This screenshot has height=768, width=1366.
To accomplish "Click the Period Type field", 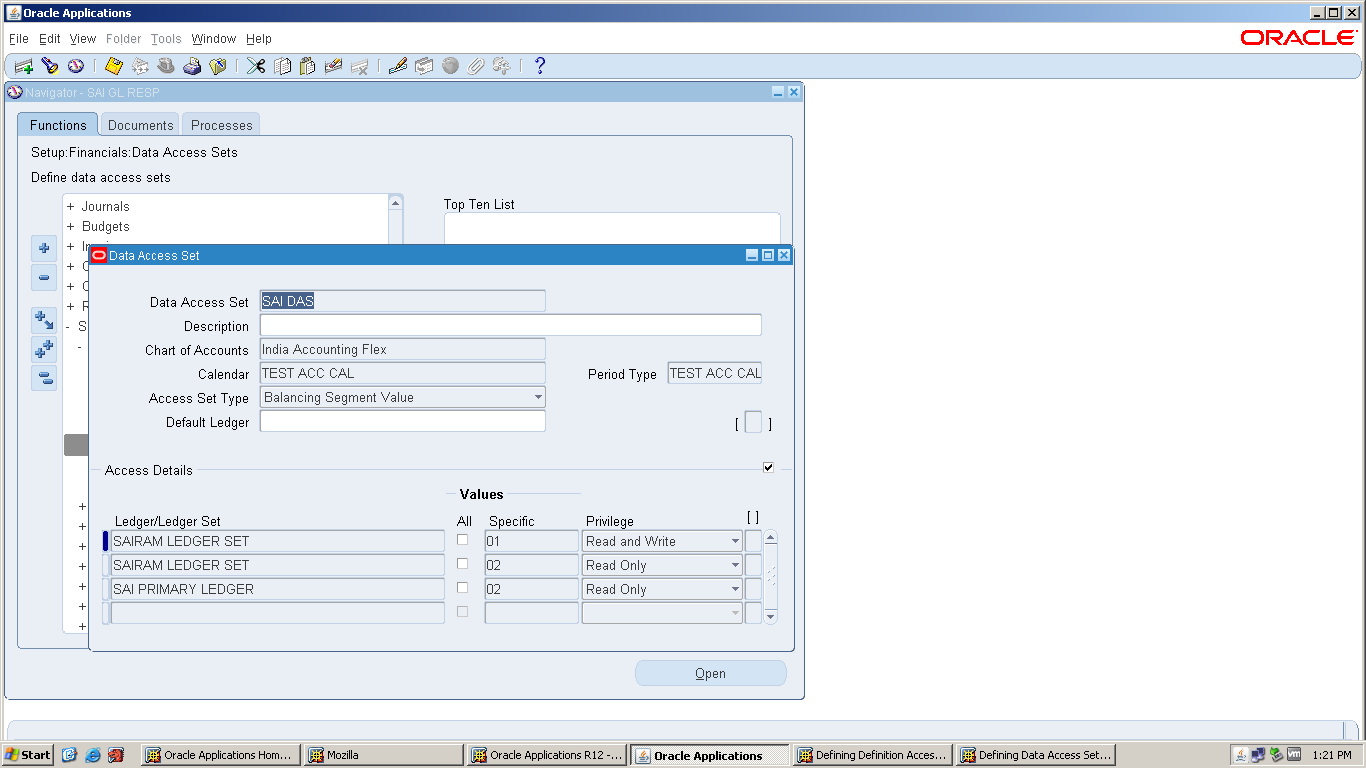I will pyautogui.click(x=715, y=373).
